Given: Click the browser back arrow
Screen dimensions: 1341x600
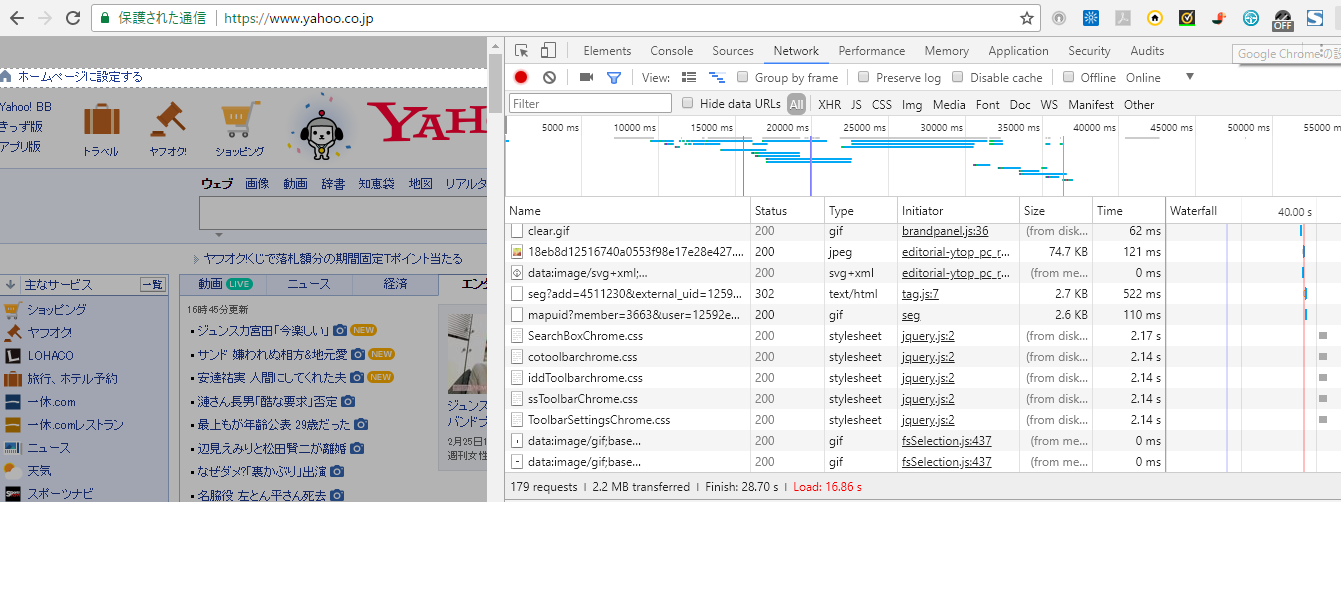Looking at the screenshot, I should (17, 18).
